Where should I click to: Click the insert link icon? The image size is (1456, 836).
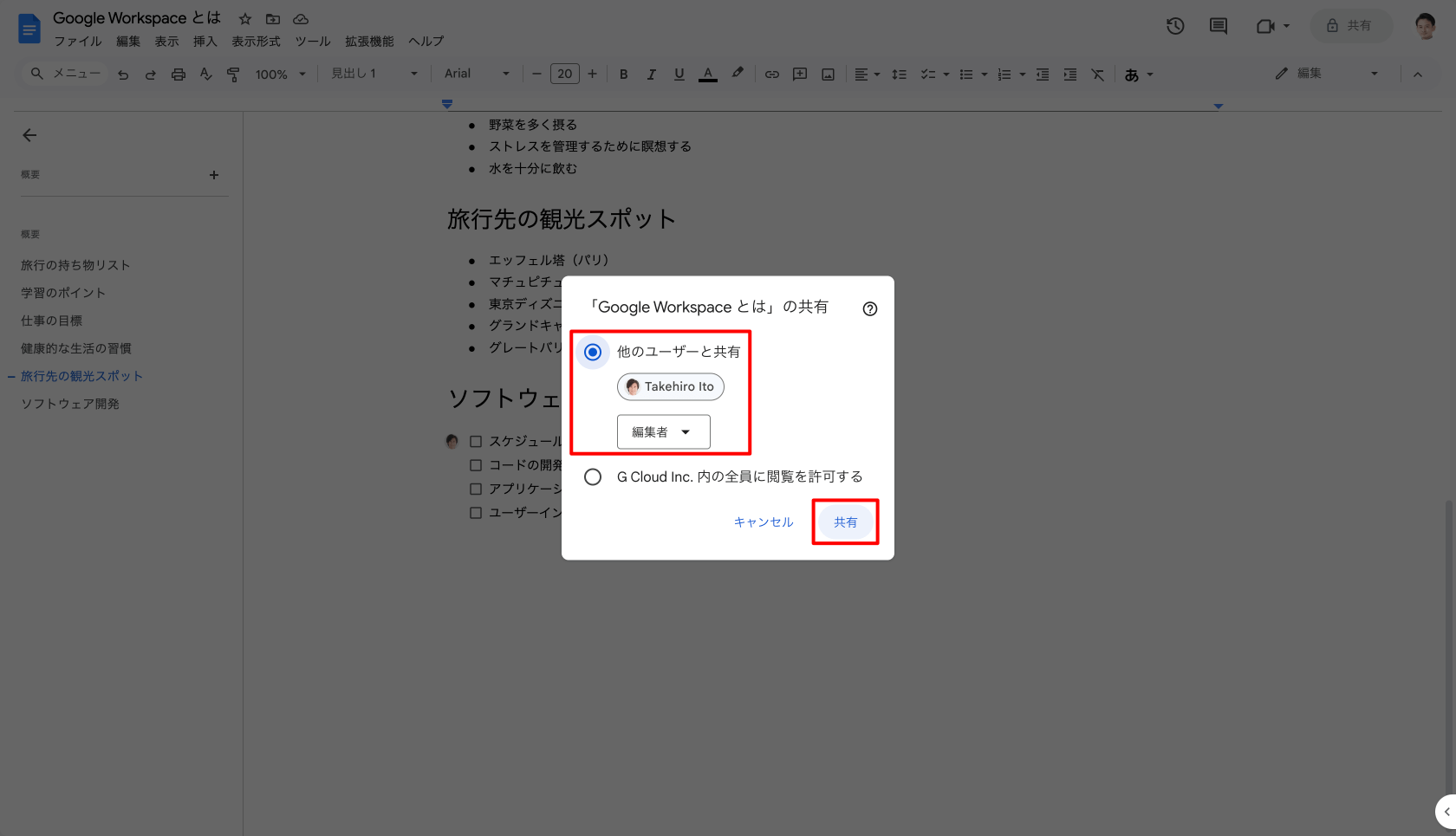click(x=771, y=75)
